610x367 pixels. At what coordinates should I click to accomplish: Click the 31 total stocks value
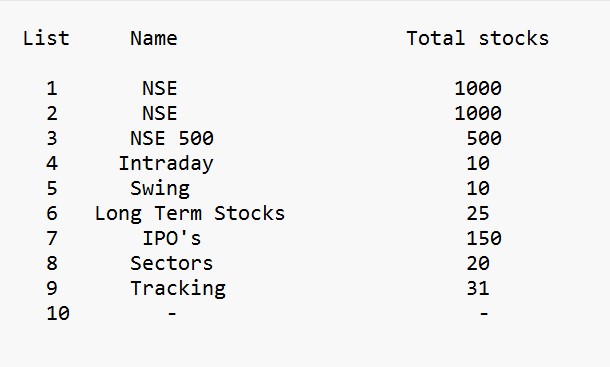point(478,289)
